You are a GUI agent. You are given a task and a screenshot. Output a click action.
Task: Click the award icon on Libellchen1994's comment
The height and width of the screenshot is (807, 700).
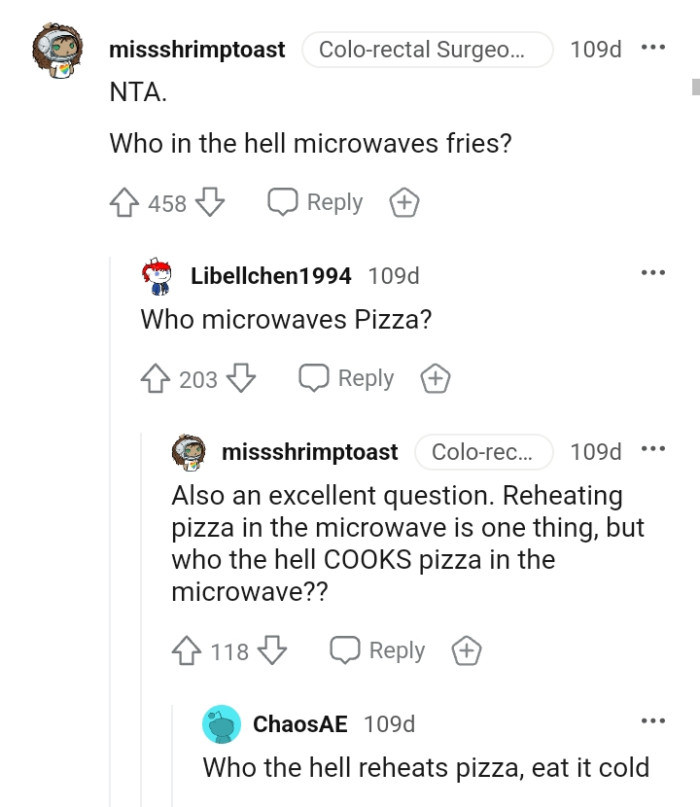(436, 378)
